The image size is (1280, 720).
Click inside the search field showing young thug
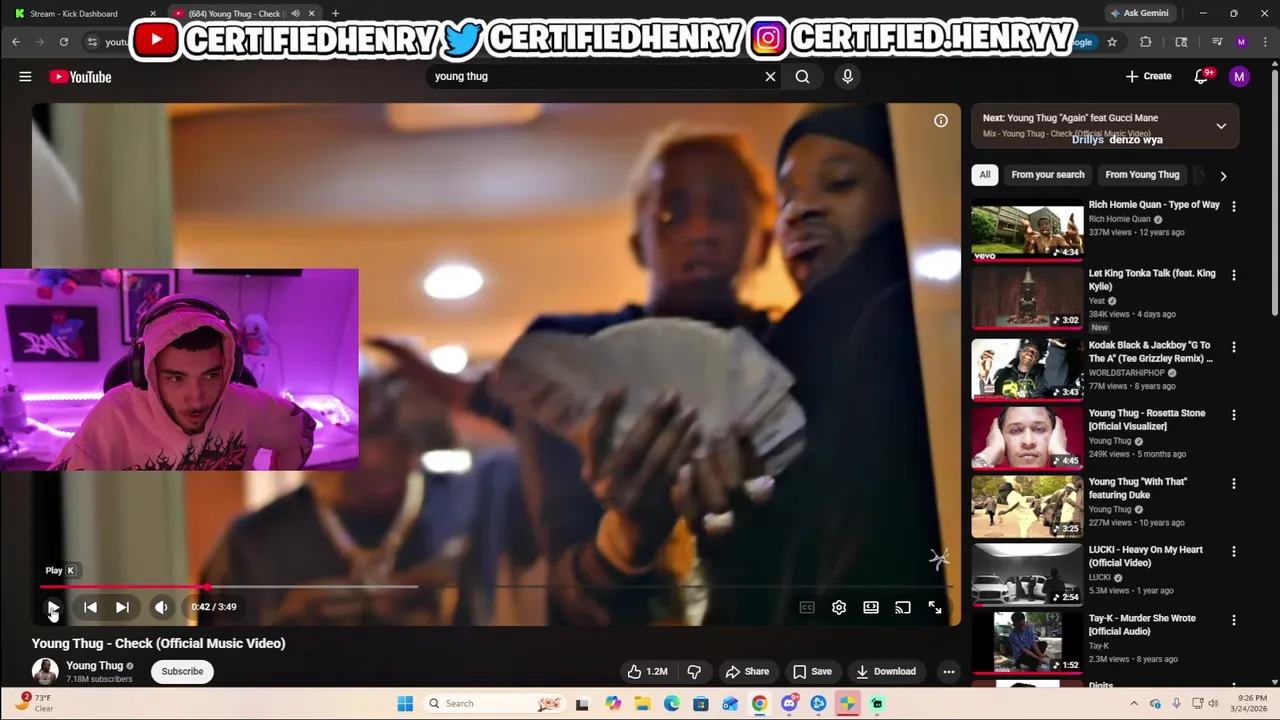coord(595,76)
